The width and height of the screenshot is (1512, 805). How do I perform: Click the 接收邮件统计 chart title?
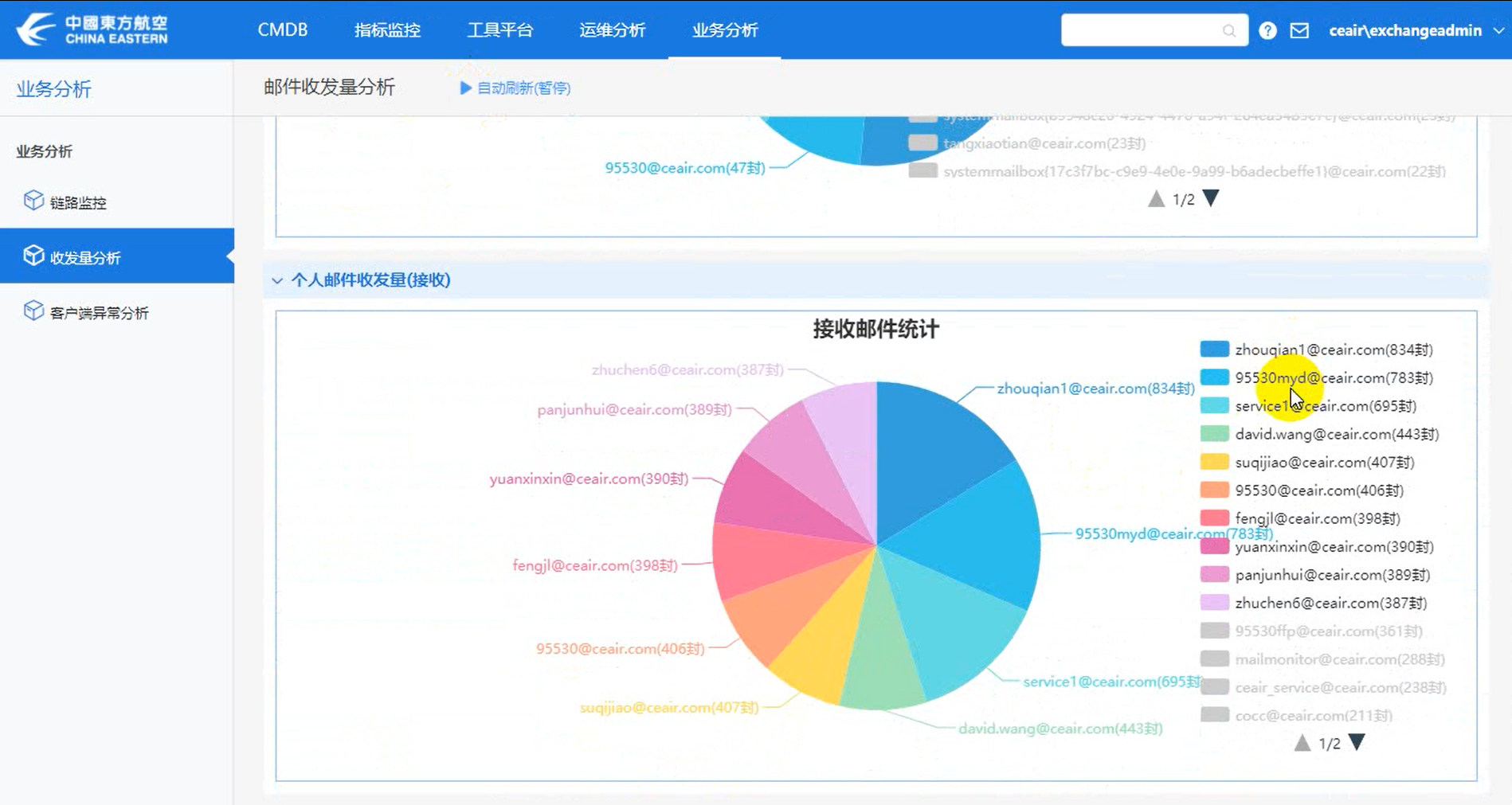click(x=875, y=329)
